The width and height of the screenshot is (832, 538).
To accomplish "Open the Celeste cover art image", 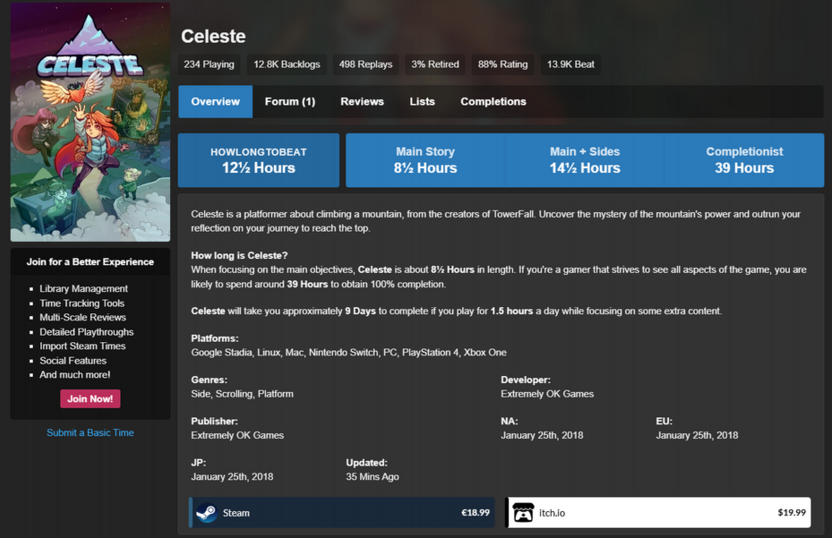I will click(90, 122).
